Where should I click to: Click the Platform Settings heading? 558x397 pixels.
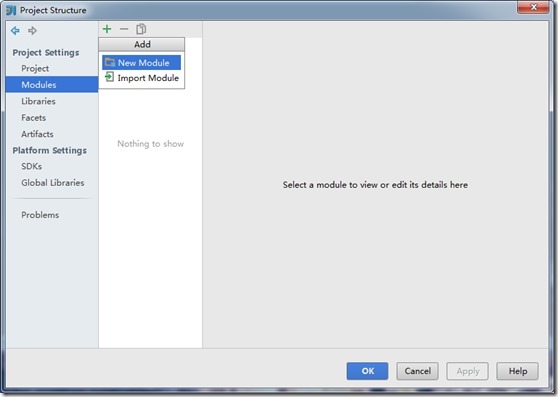coord(50,150)
